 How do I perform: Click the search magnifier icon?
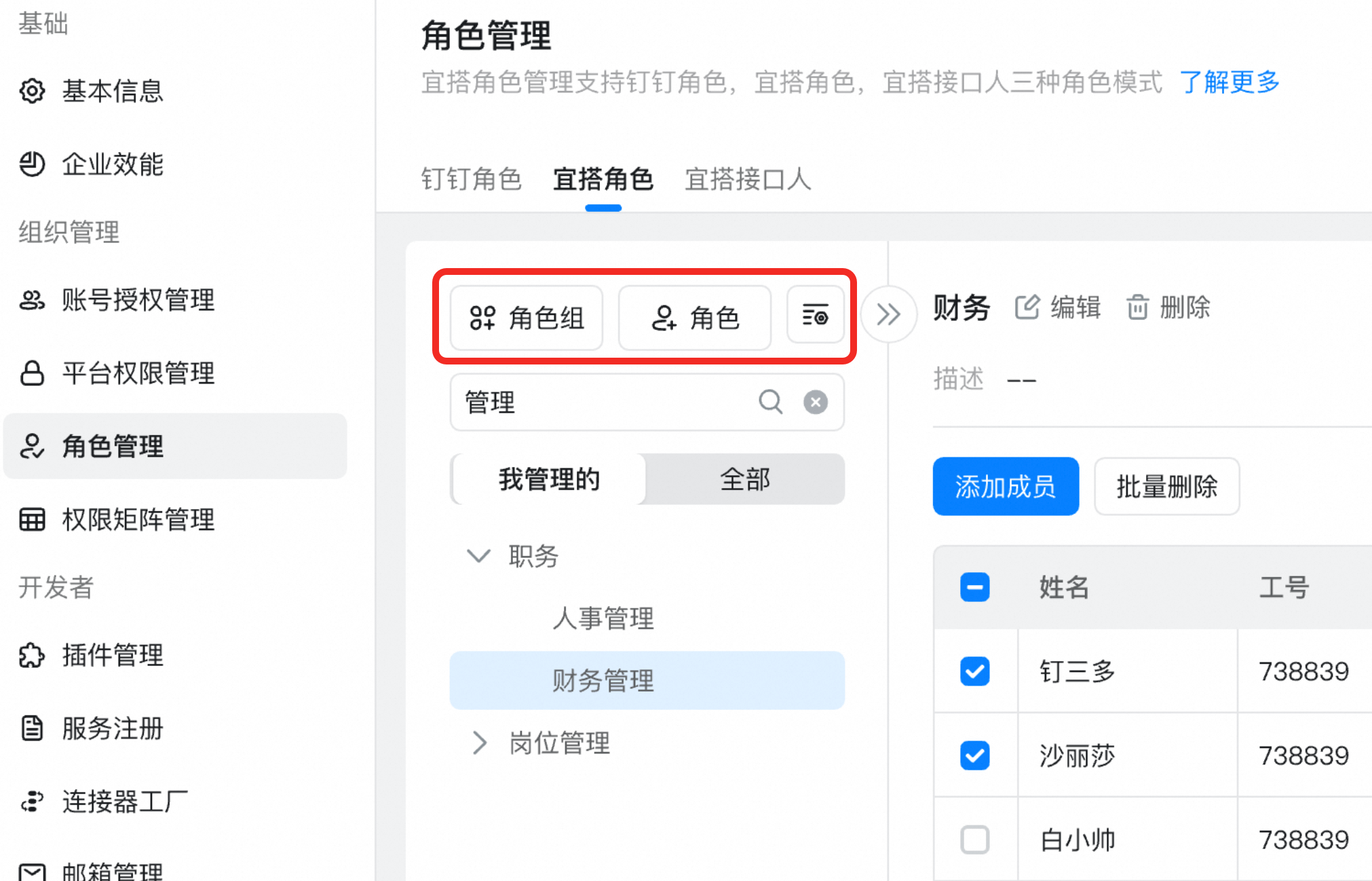click(770, 402)
